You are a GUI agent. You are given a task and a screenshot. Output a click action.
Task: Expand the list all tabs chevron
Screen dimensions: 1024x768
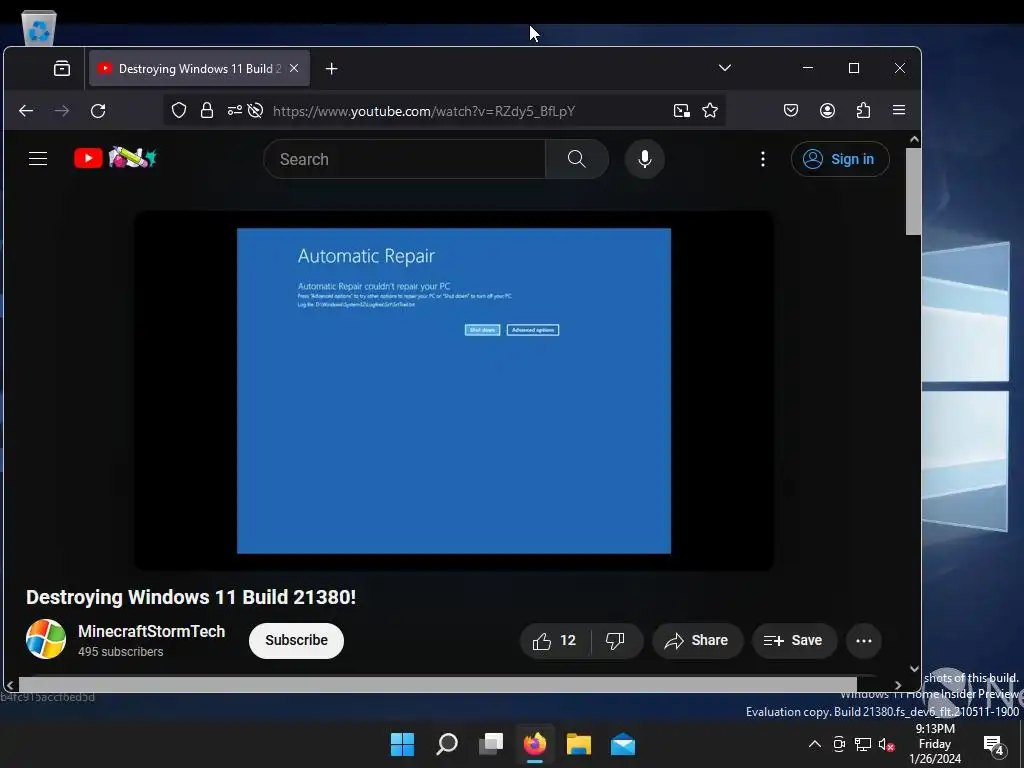[x=724, y=68]
